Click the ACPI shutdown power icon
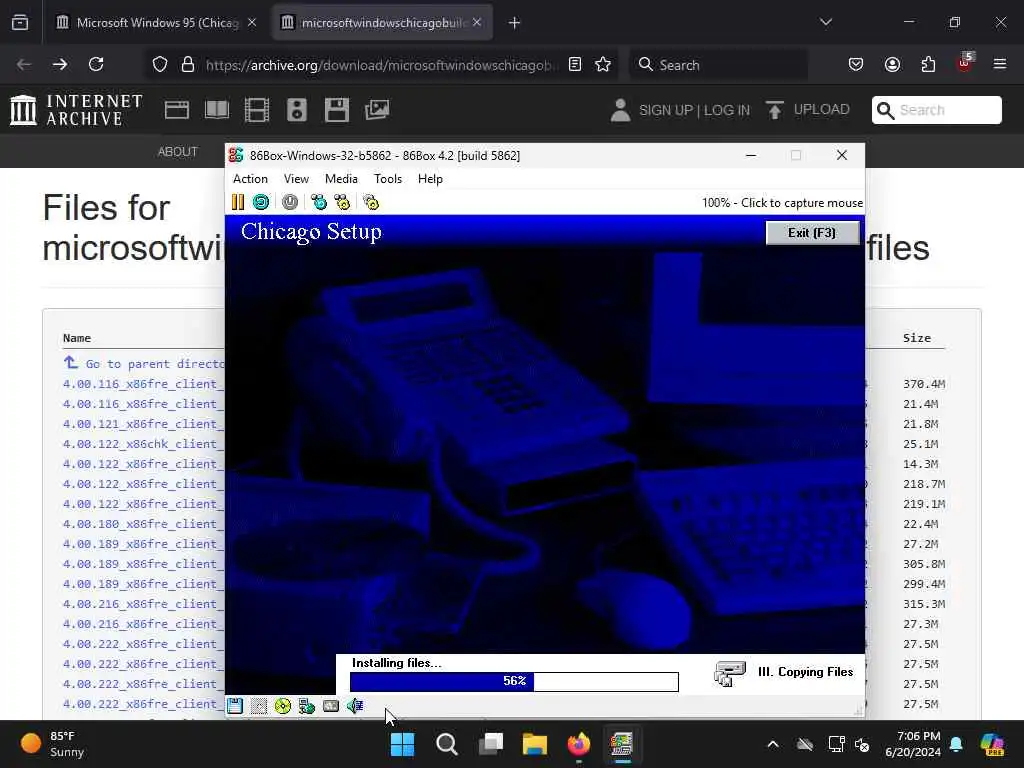 pos(290,202)
